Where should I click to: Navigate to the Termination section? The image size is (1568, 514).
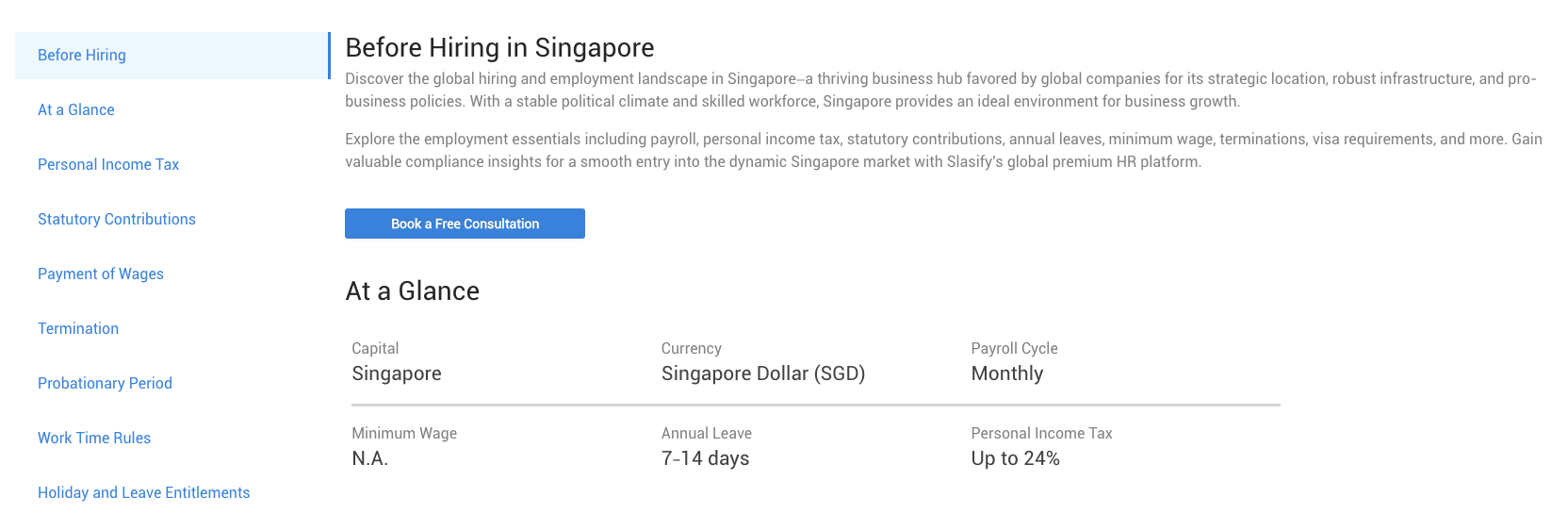point(78,329)
